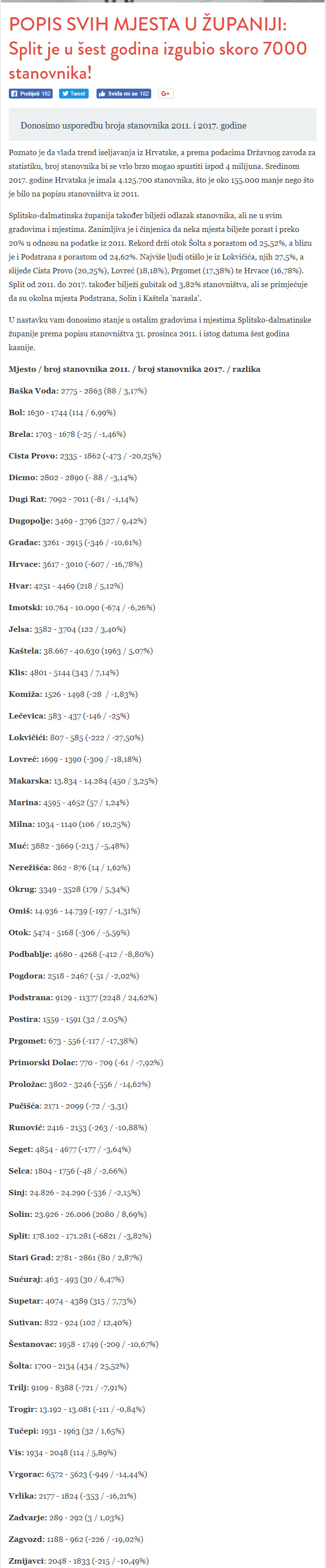
Task: Click the Šolta entry showing 25,52%
Action: click(69, 1366)
